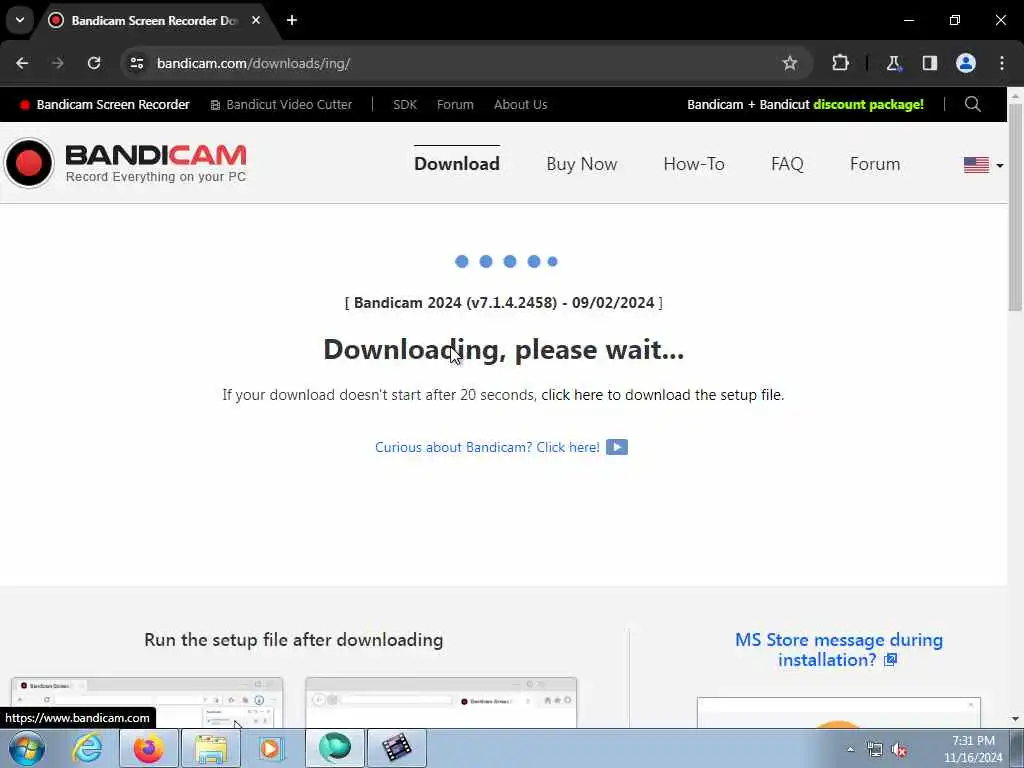1024x768 pixels.
Task: Click the green round app taskbar icon
Action: coord(334,748)
